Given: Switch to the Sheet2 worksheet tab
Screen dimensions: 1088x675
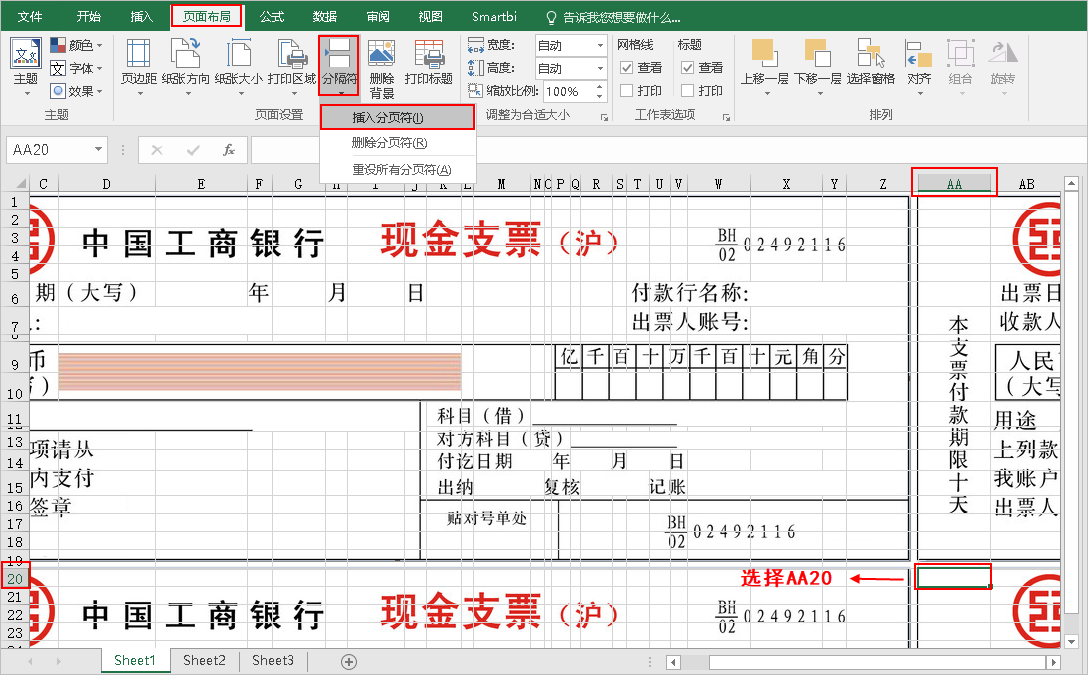Looking at the screenshot, I should (x=205, y=660).
